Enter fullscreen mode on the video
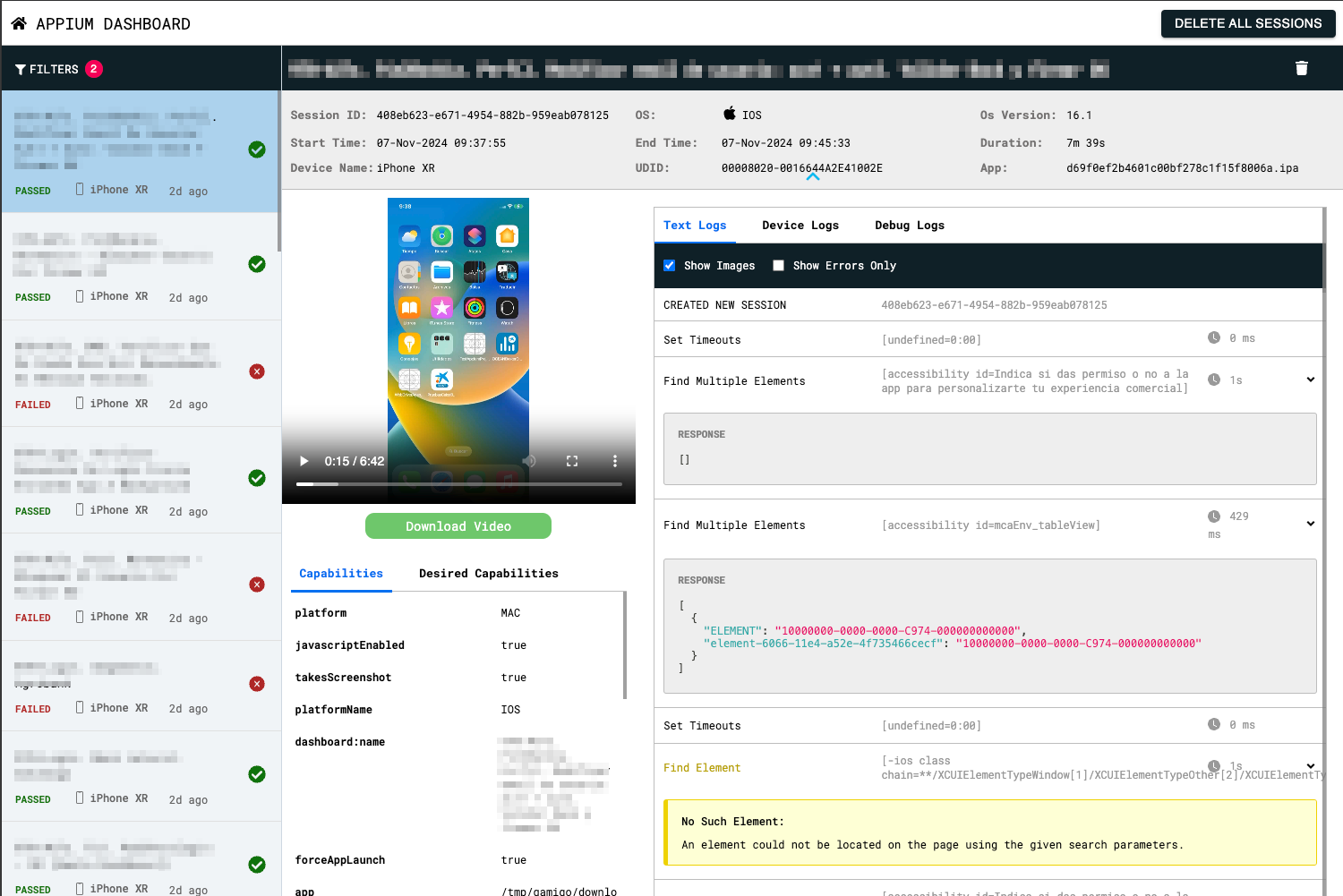This screenshot has height=896, width=1343. tap(572, 461)
